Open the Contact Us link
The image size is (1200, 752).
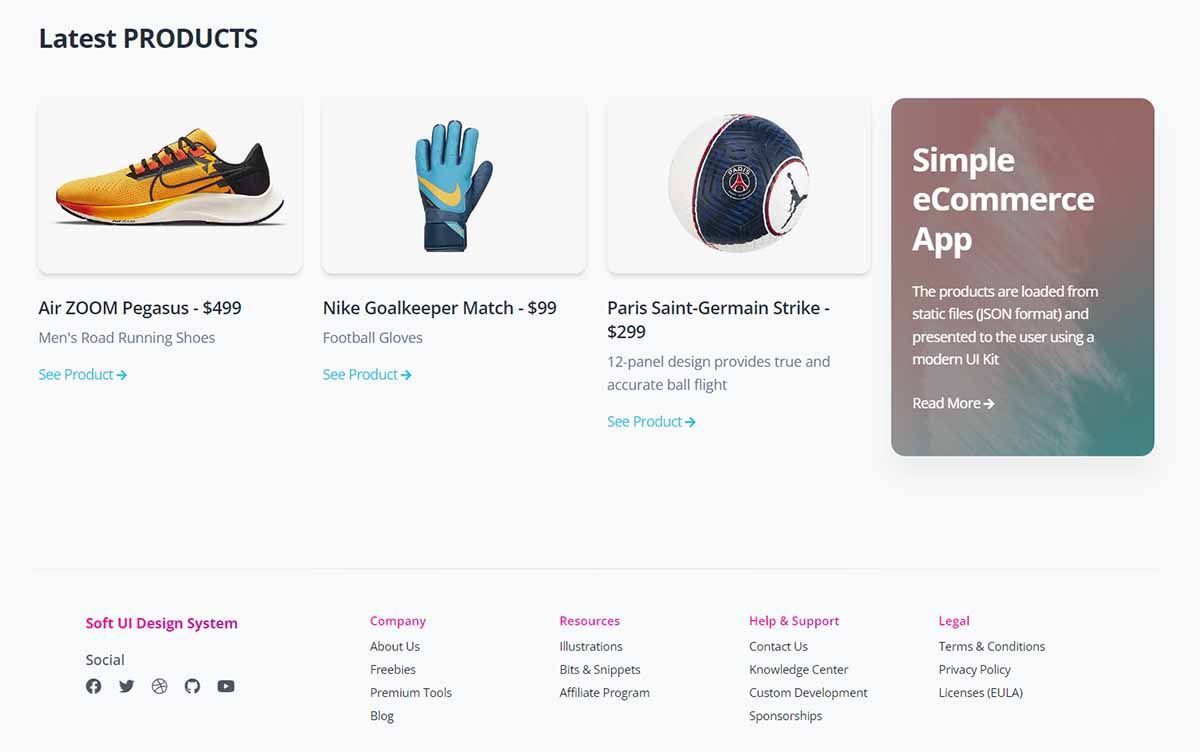778,646
